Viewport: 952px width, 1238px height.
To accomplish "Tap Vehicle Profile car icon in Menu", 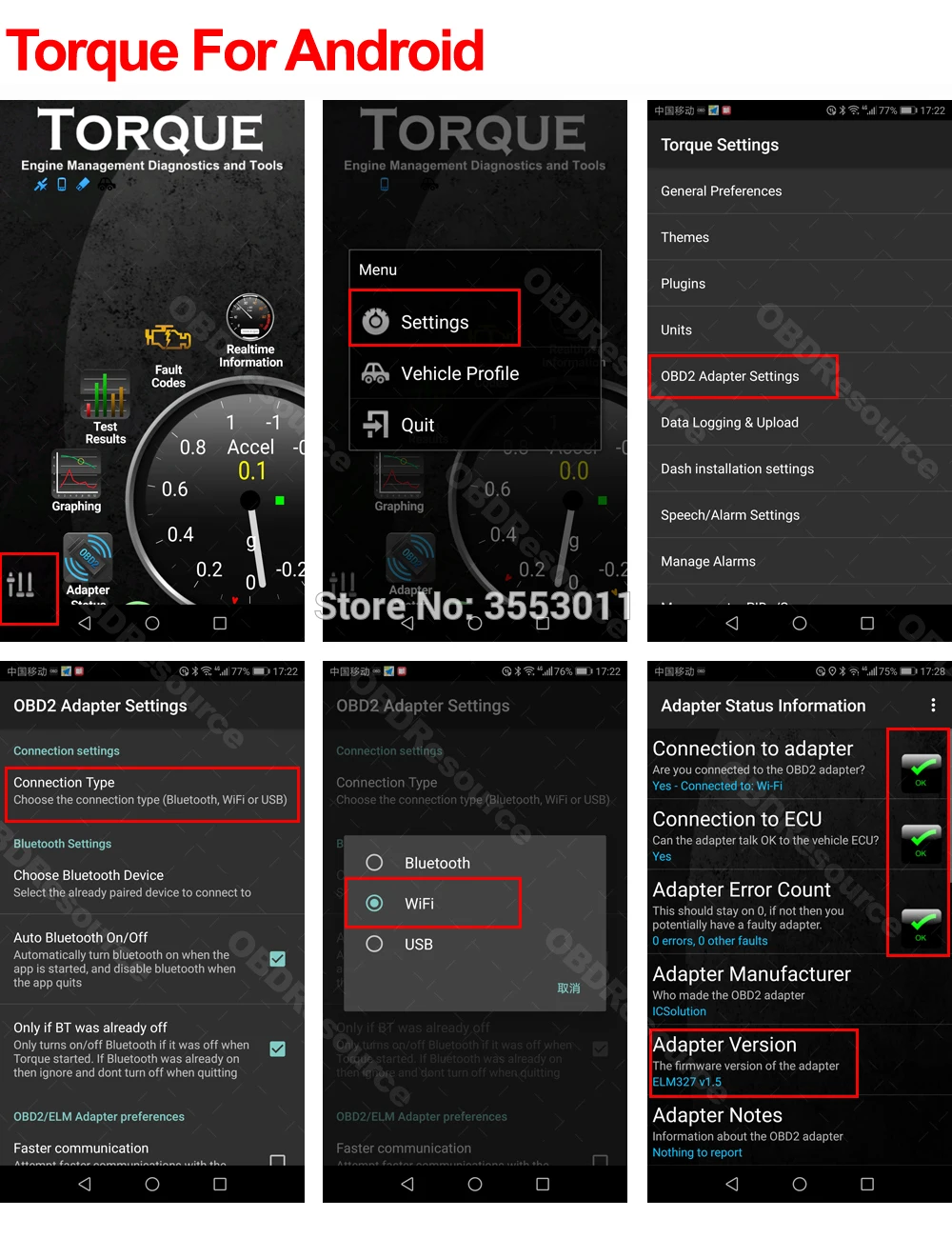I will tap(376, 373).
